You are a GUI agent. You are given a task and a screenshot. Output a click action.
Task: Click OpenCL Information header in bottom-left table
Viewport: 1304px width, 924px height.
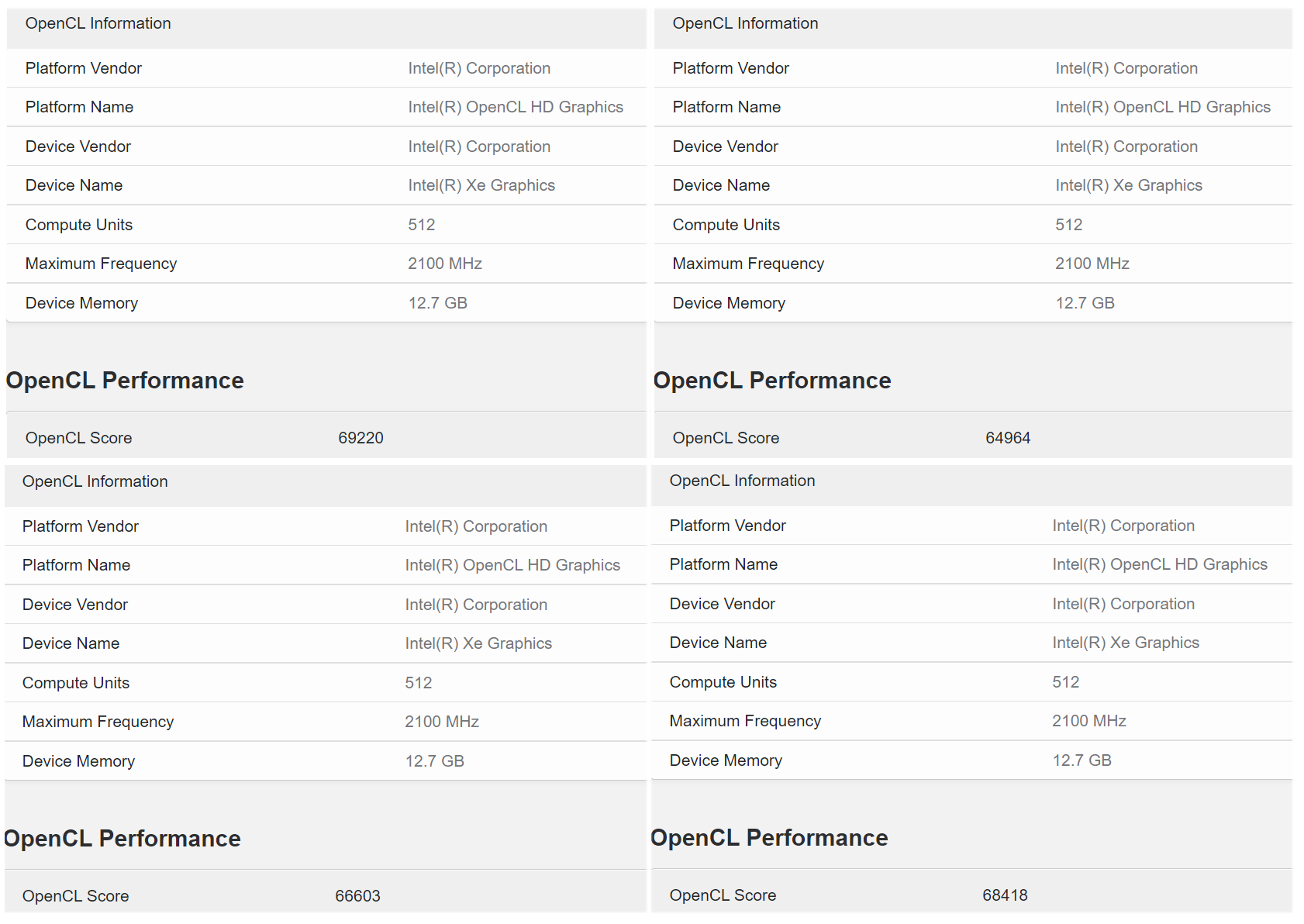pyautogui.click(x=95, y=481)
